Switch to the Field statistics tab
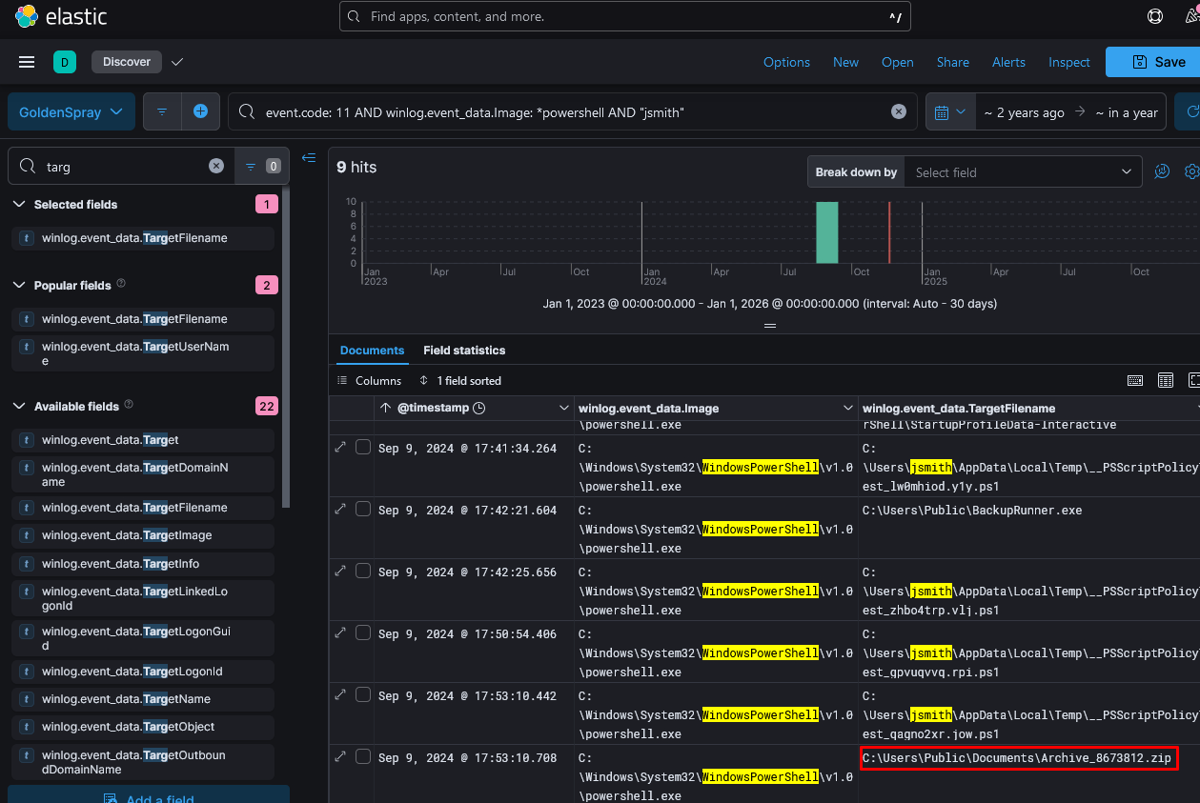Image resolution: width=1200 pixels, height=803 pixels. pyautogui.click(x=464, y=350)
